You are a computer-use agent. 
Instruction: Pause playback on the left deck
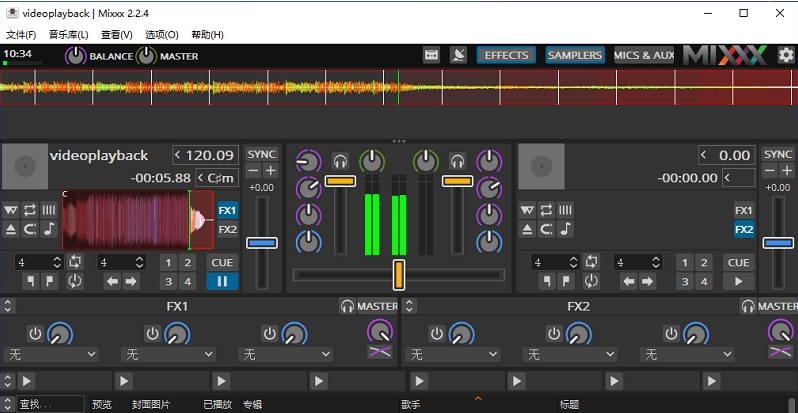pyautogui.click(x=221, y=282)
